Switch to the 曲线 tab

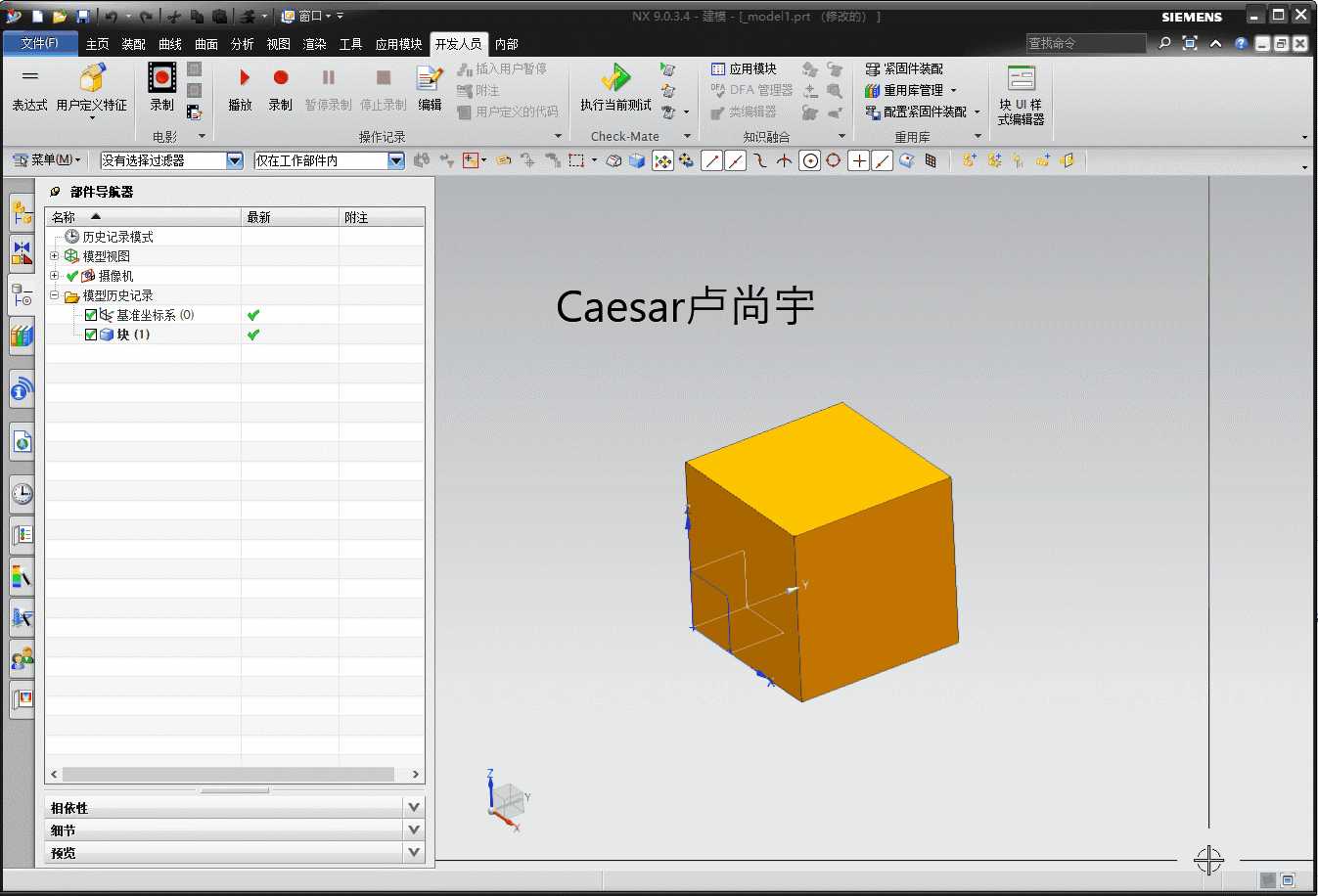(x=170, y=44)
